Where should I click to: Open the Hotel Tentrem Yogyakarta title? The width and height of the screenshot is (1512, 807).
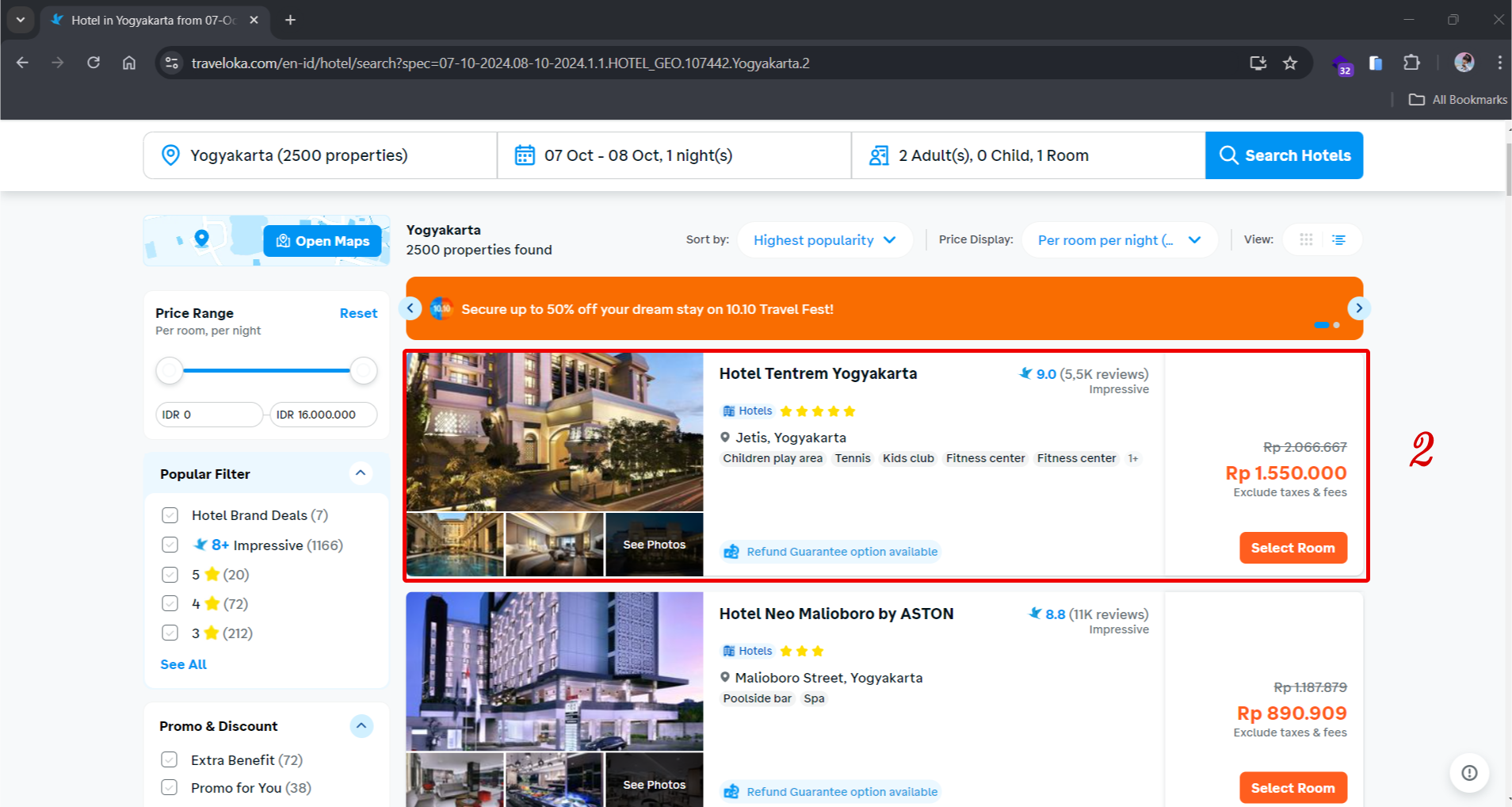[818, 373]
